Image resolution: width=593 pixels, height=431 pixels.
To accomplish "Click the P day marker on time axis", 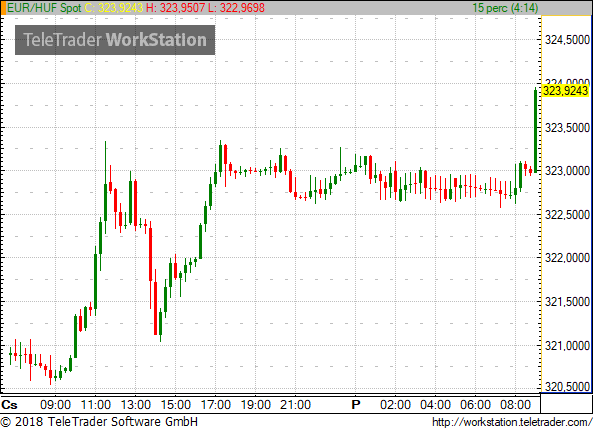I will (355, 405).
